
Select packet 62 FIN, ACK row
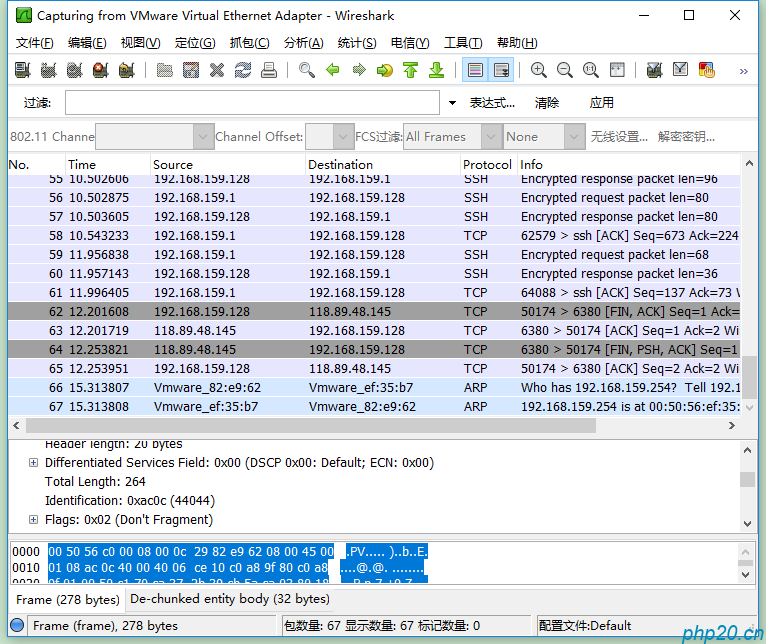374,311
